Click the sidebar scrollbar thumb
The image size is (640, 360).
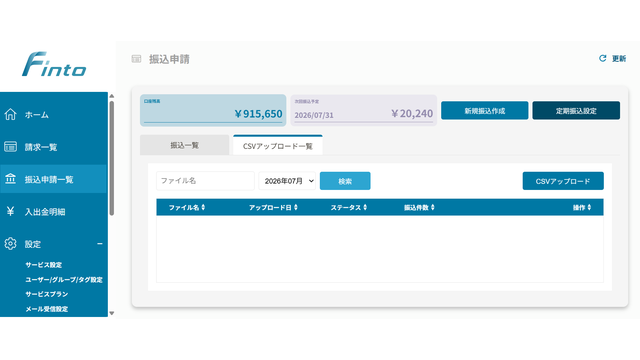coord(111,158)
